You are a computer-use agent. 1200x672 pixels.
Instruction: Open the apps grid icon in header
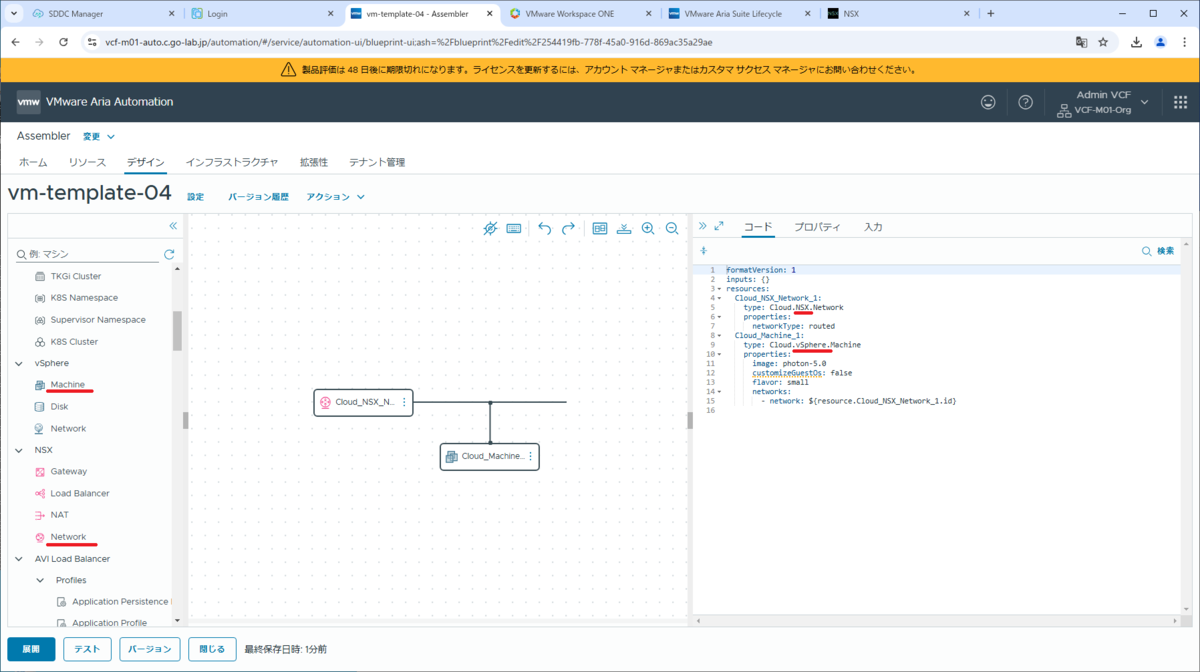[1180, 102]
